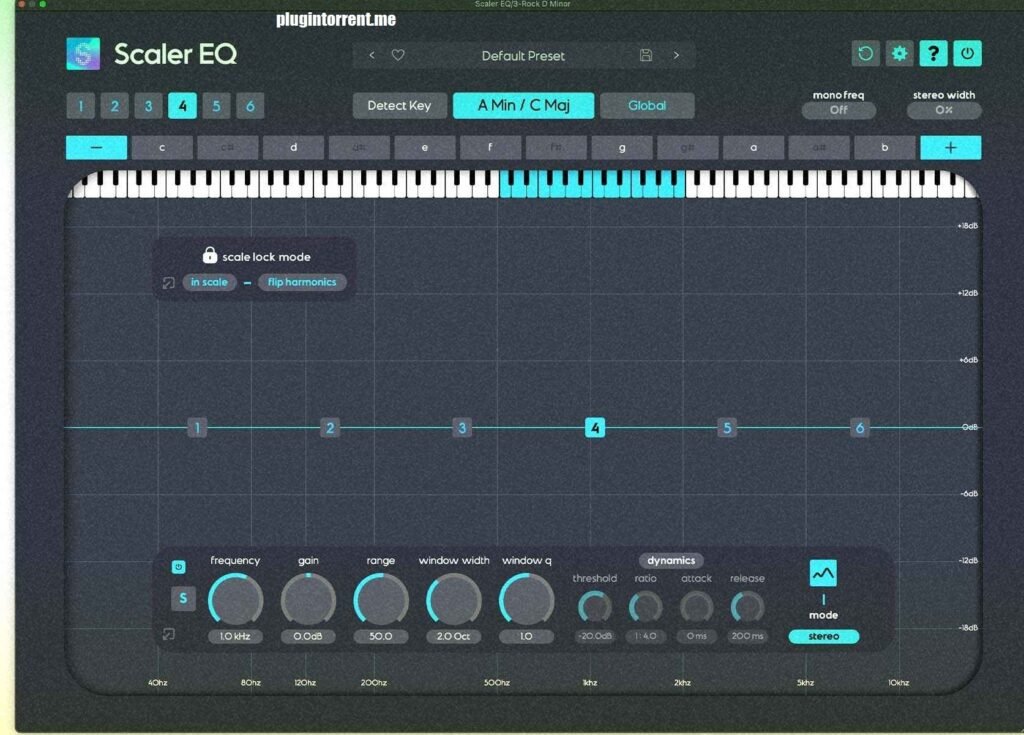Screen dimensions: 1024x735
Task: Click the expand icon in scale lock panel
Action: pos(168,283)
